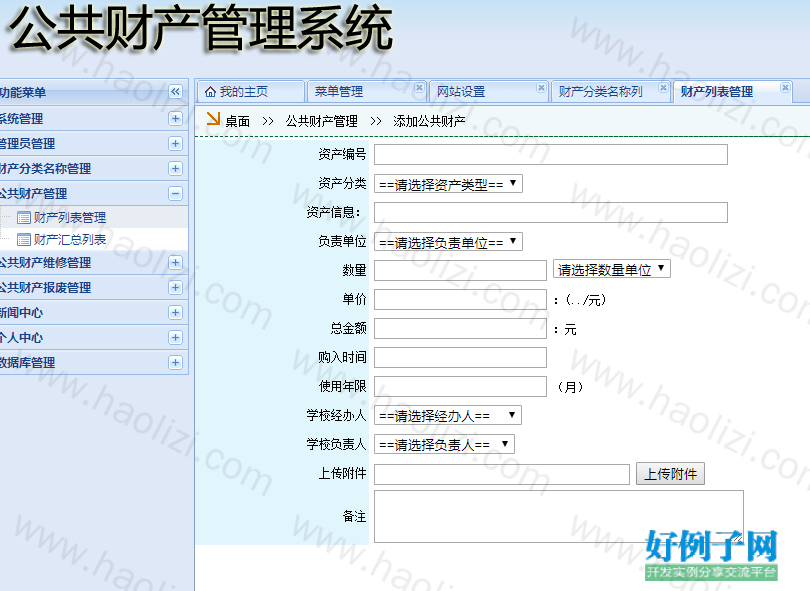Focus the 单价 input field
The height and width of the screenshot is (591, 810).
(x=460, y=300)
